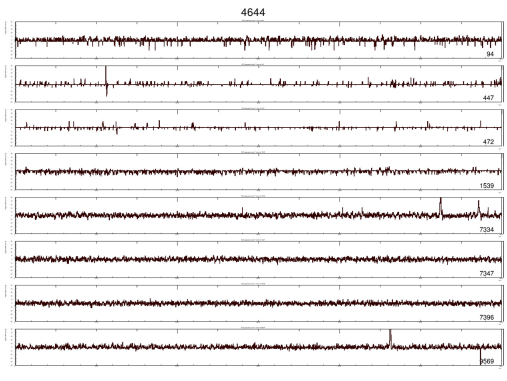Select the trace panel labeled 7347

click(x=259, y=259)
